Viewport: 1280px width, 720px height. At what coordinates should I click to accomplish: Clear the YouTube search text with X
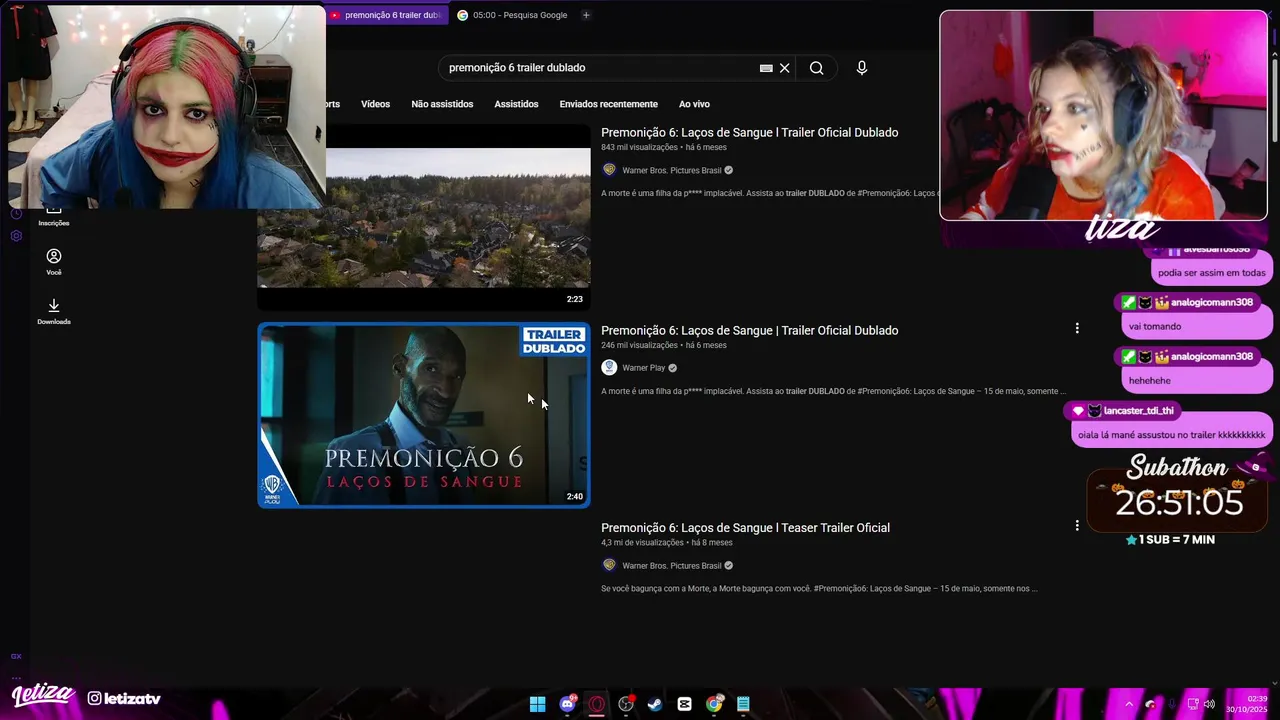[x=785, y=68]
